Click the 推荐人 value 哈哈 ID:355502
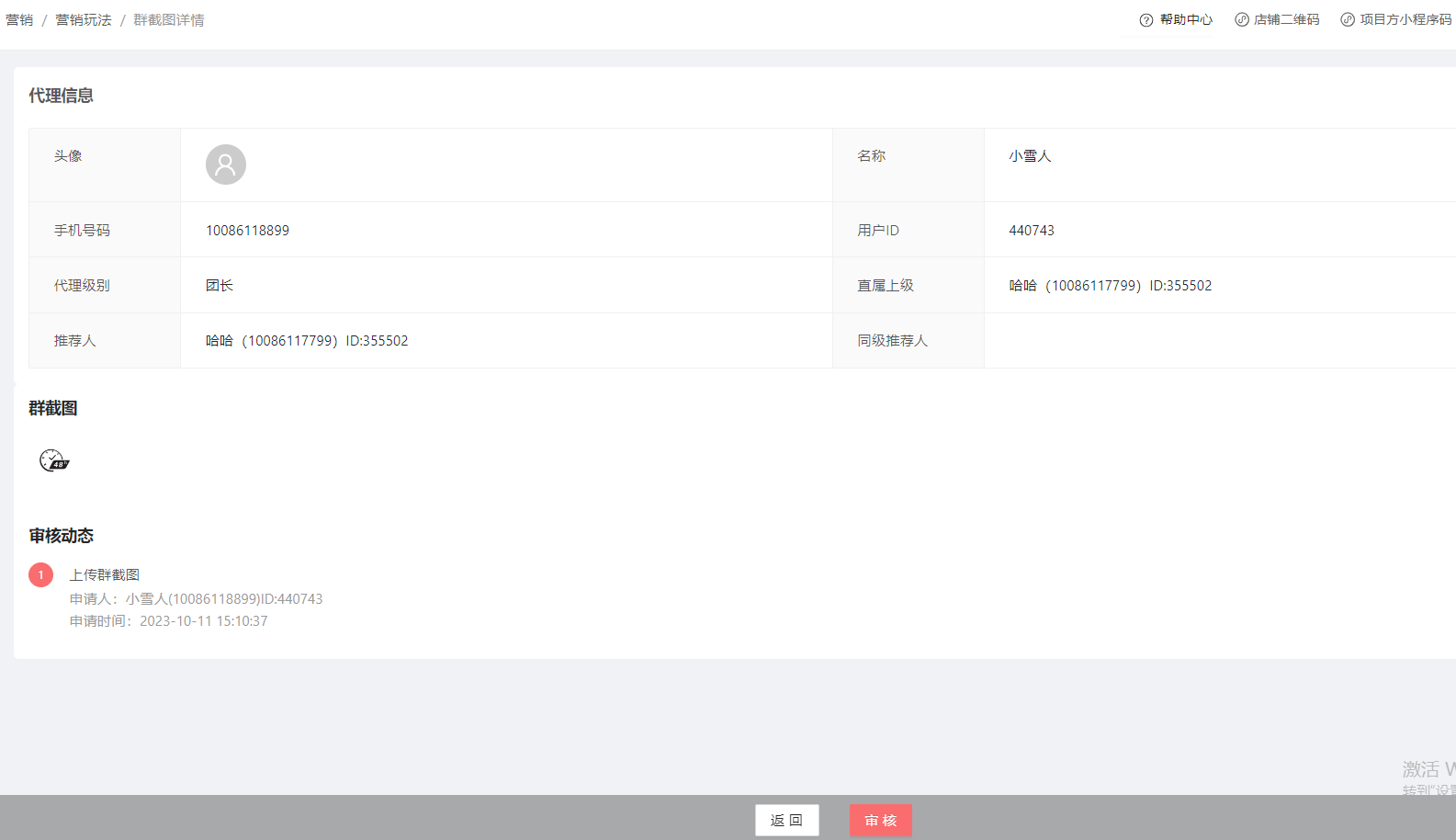This screenshot has width=1456, height=840. click(307, 341)
